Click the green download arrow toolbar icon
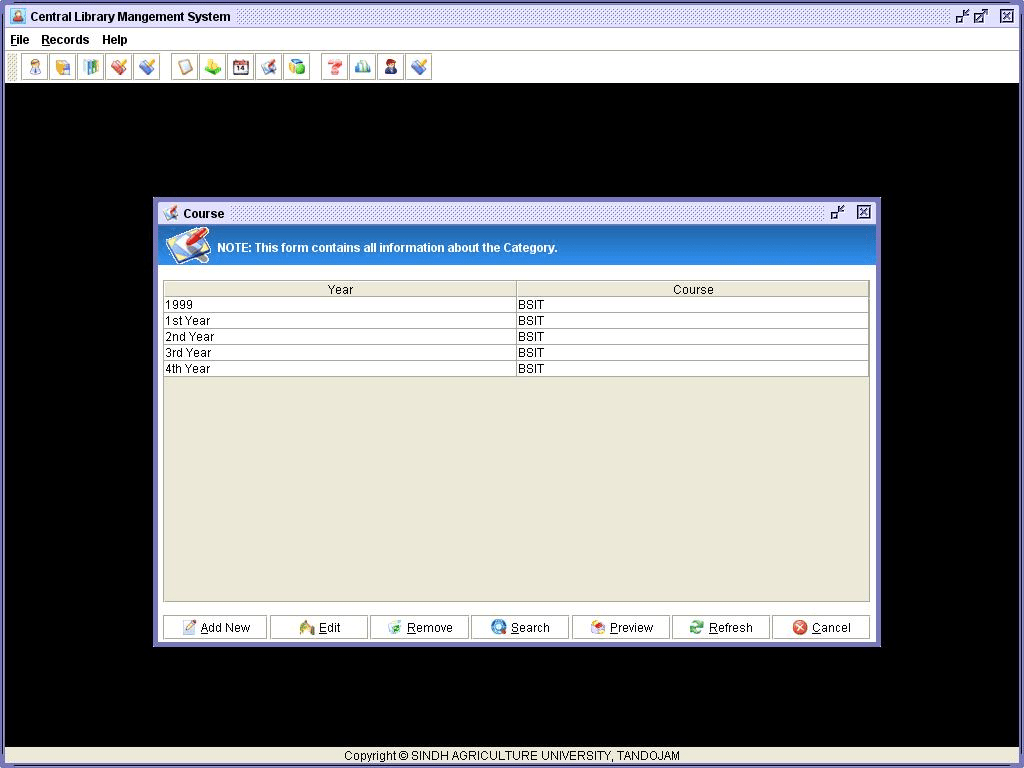Image resolution: width=1024 pixels, height=768 pixels. click(213, 67)
